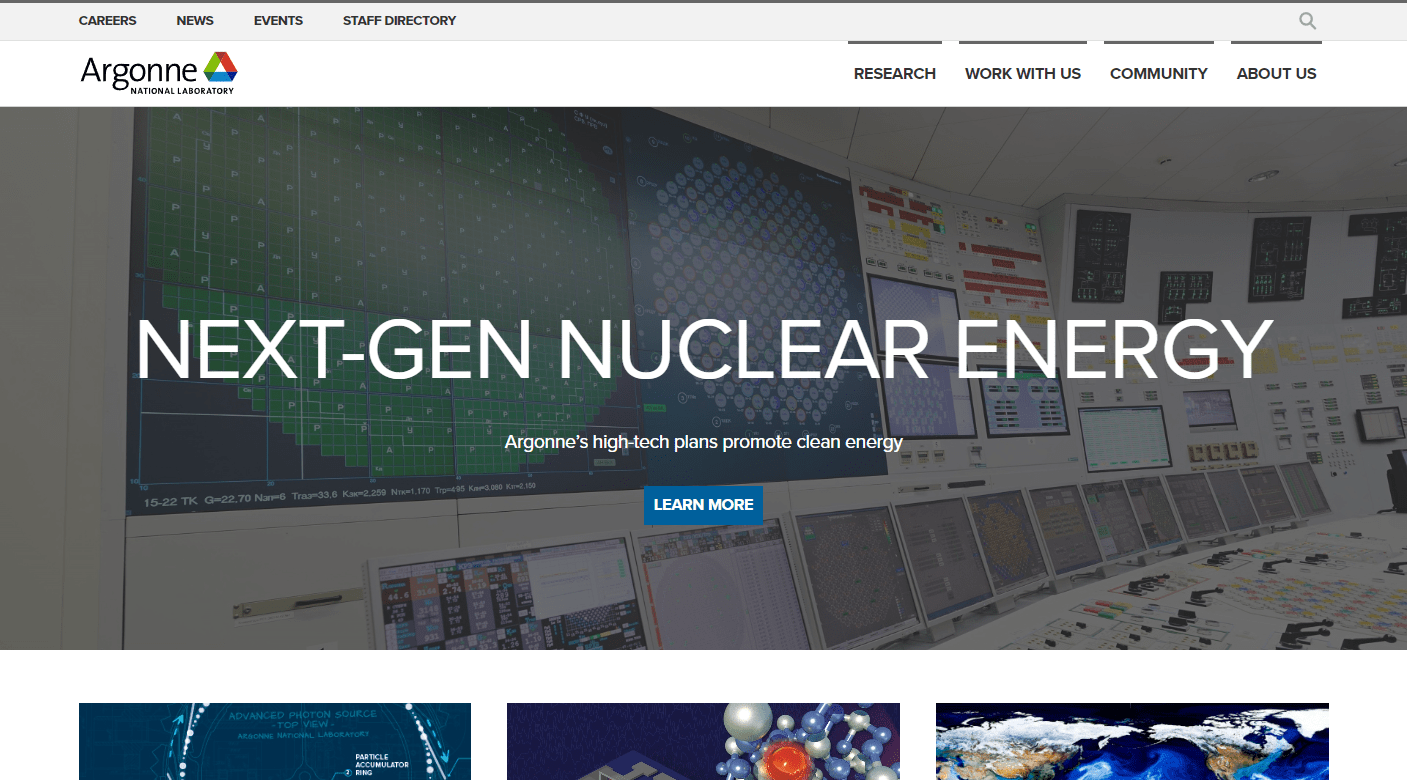Click the clean energy subheading text

click(703, 441)
